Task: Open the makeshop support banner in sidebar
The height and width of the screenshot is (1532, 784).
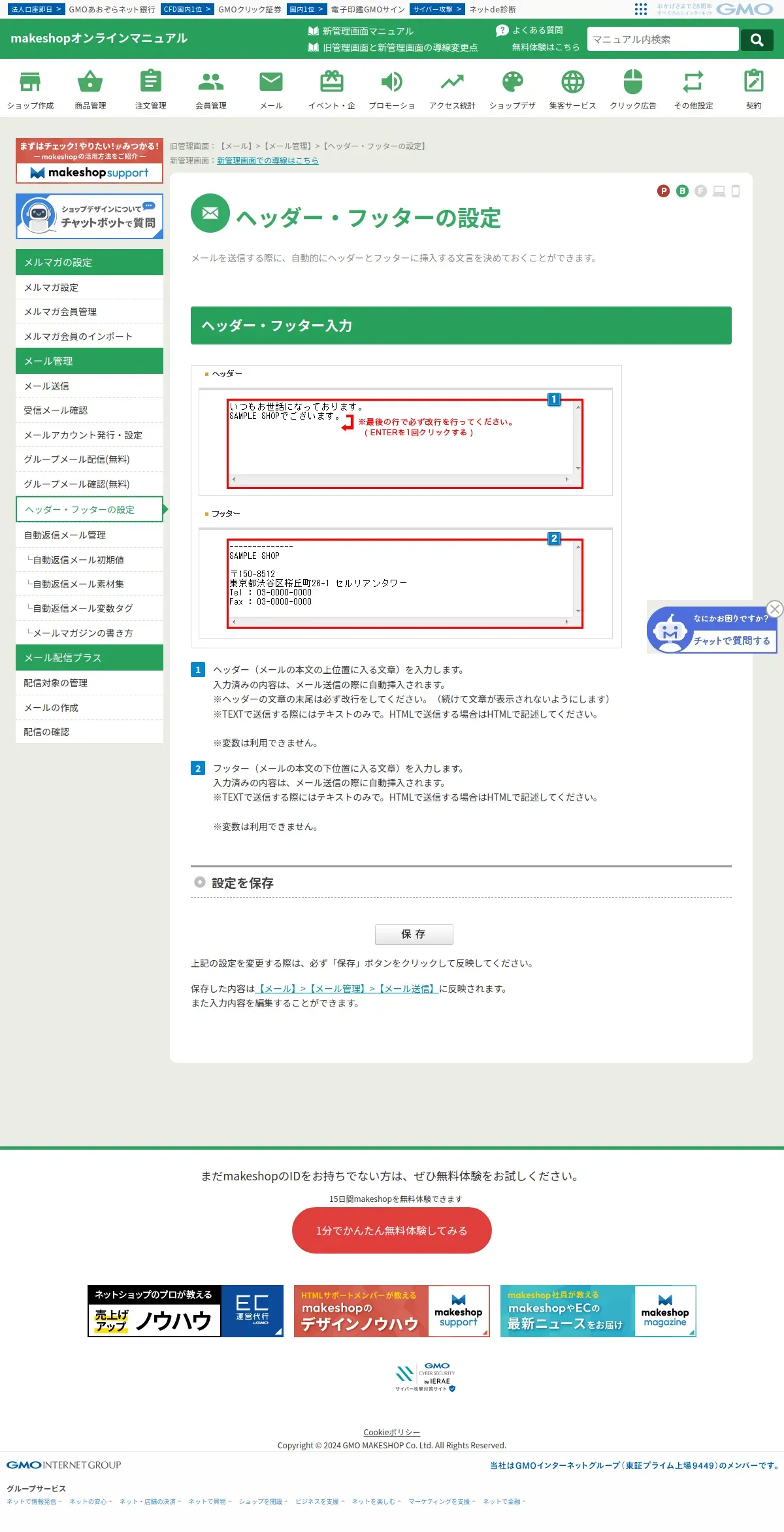Action: click(x=90, y=161)
